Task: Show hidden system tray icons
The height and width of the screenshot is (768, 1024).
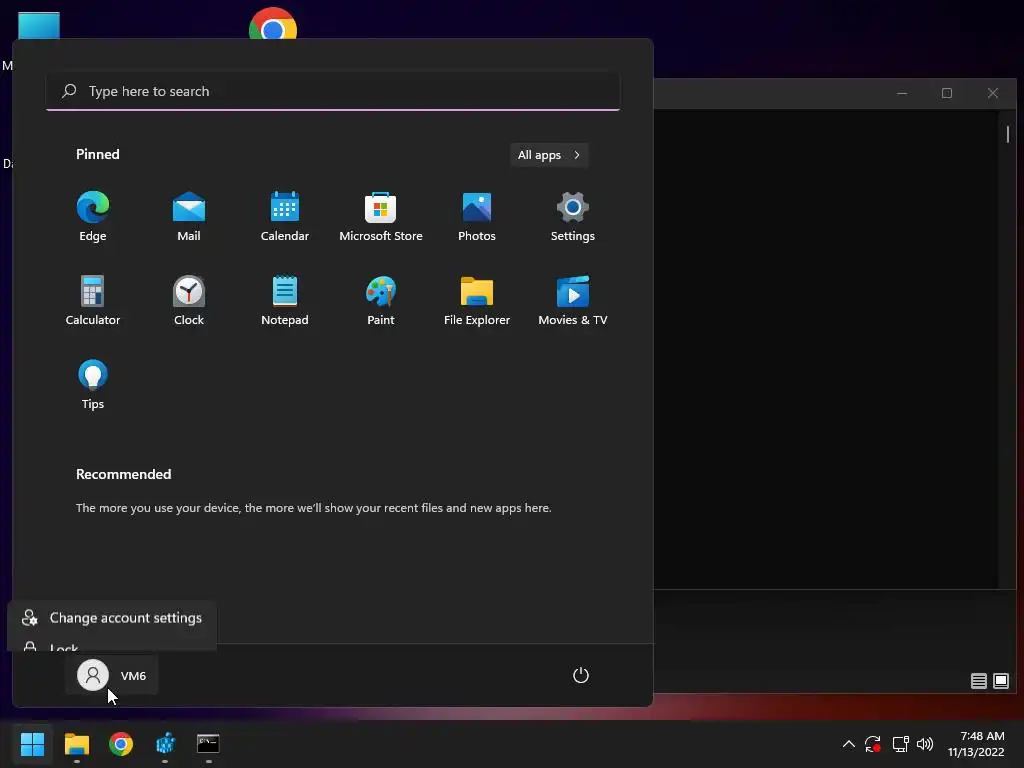Action: point(848,744)
